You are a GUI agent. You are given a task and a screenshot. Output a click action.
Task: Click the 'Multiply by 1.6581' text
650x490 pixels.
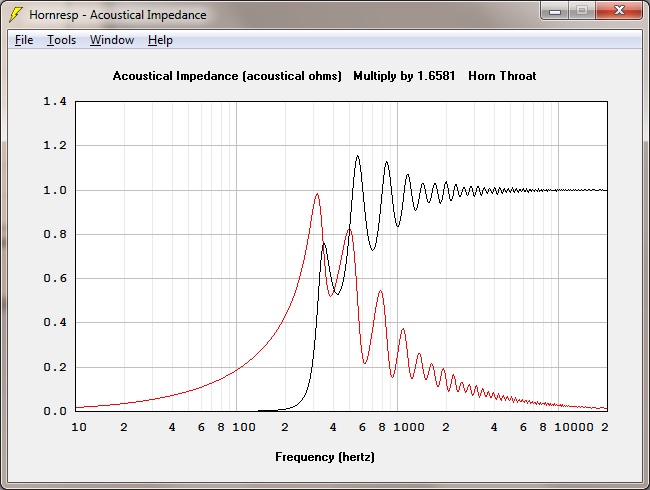point(404,76)
